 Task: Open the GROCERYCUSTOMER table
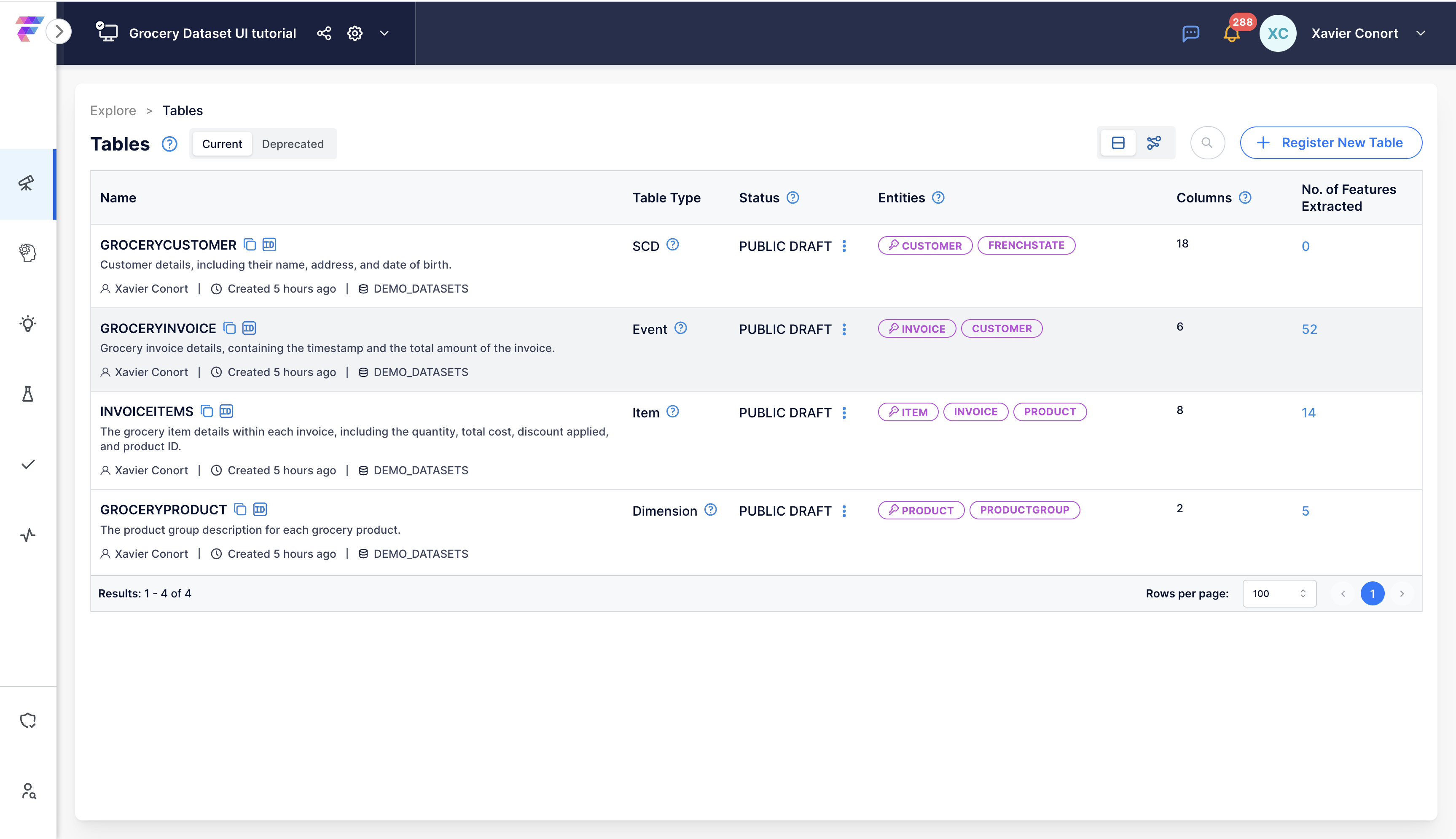pos(168,245)
